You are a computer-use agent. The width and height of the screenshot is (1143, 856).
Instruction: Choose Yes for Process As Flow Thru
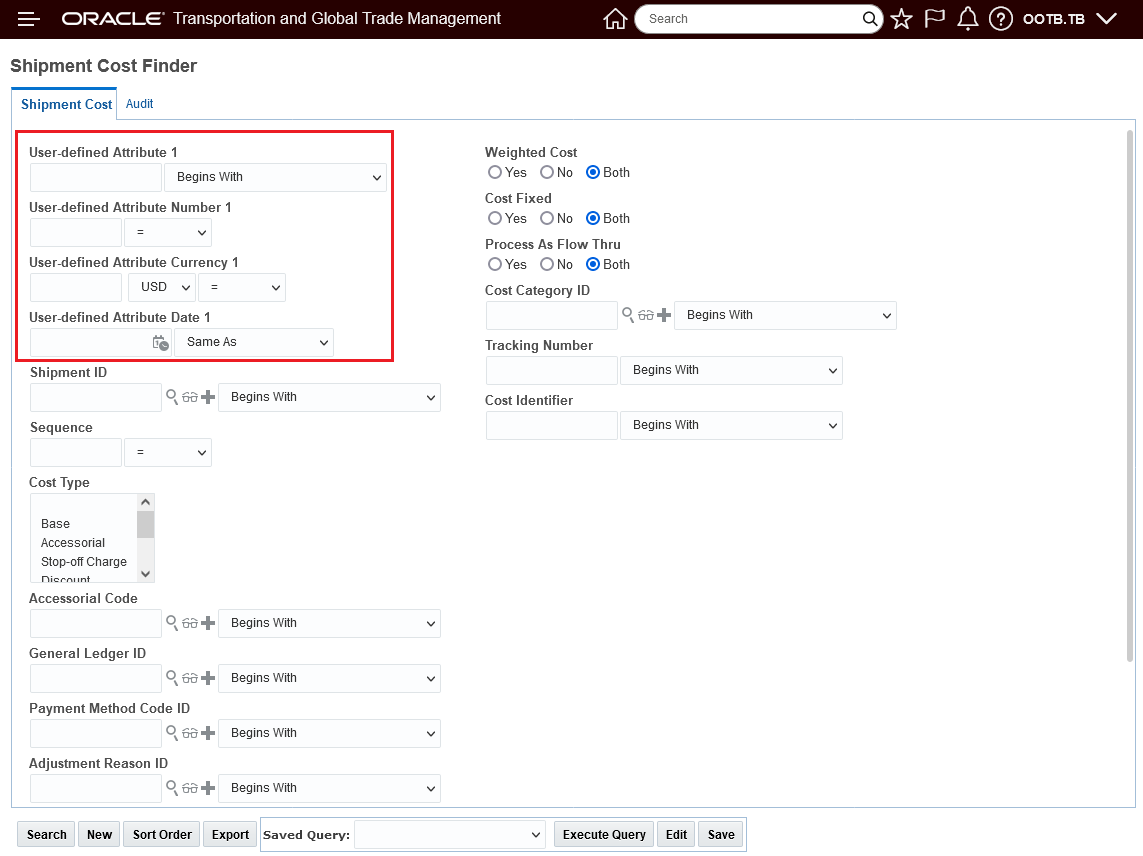[x=495, y=265]
